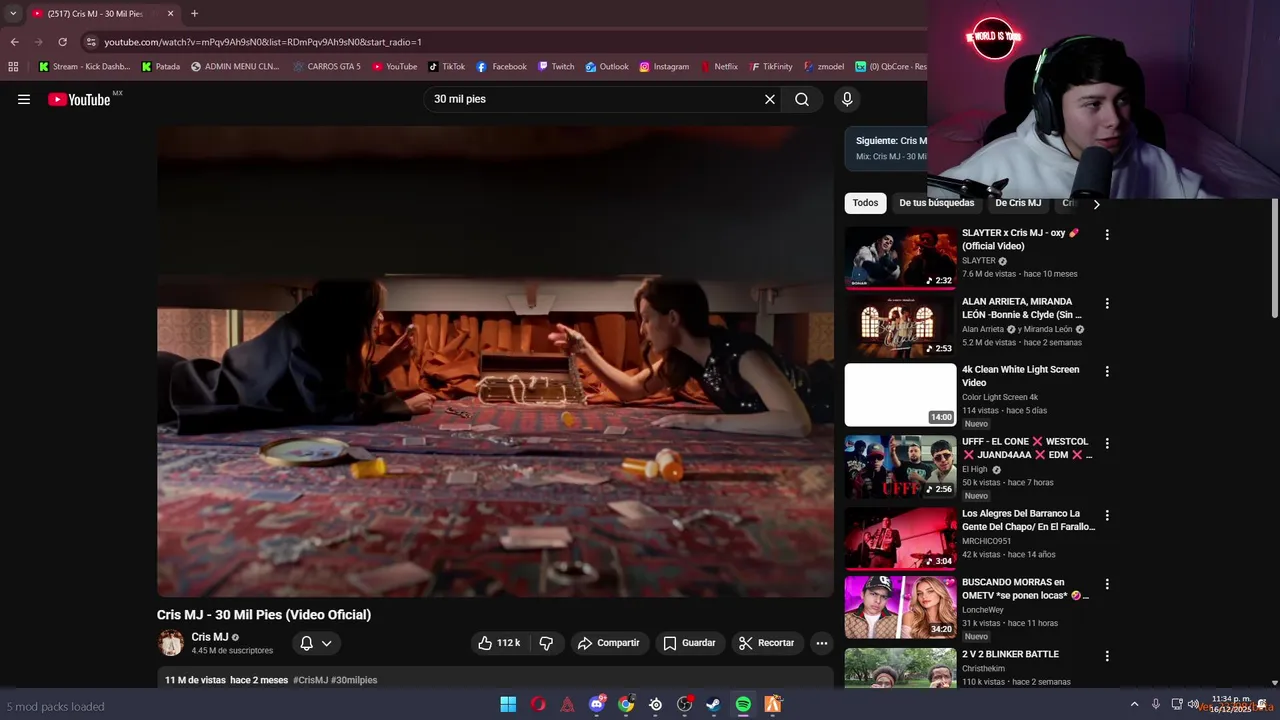Like the video with thumbs up
Image resolution: width=1280 pixels, height=720 pixels.
tap(499, 643)
